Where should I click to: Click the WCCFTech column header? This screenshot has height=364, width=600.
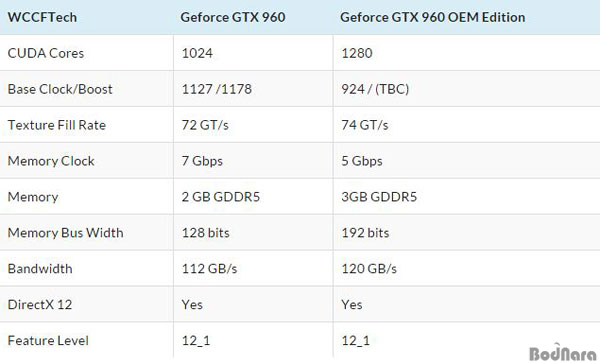42,17
